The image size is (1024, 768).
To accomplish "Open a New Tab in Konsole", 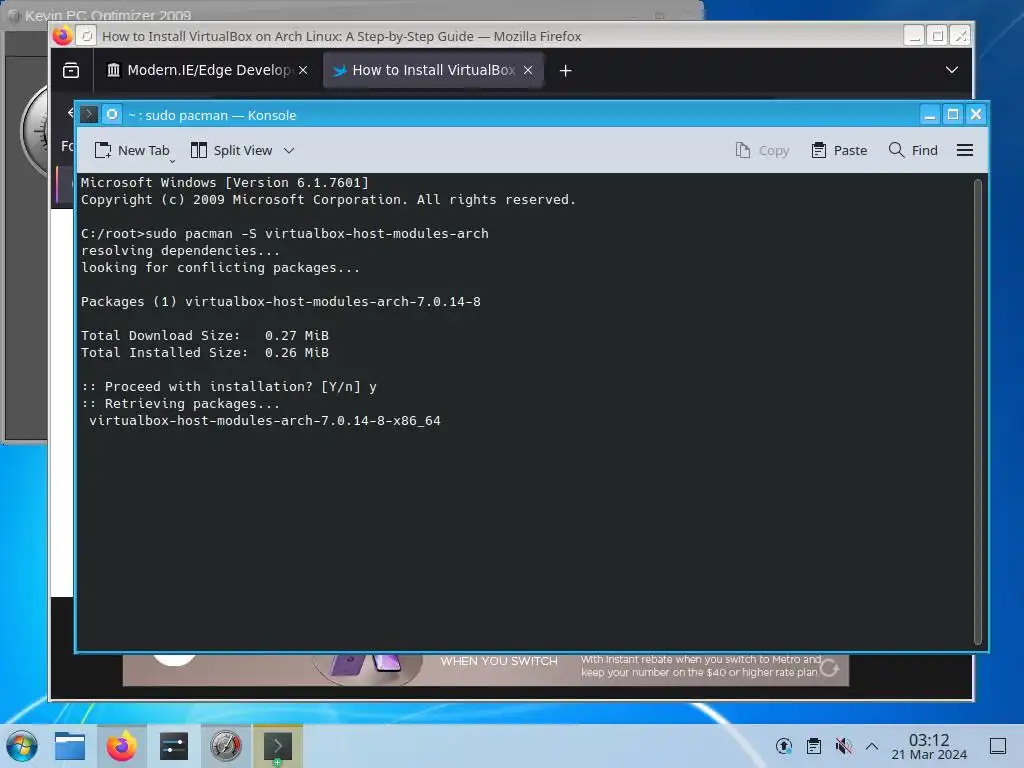I will point(132,150).
